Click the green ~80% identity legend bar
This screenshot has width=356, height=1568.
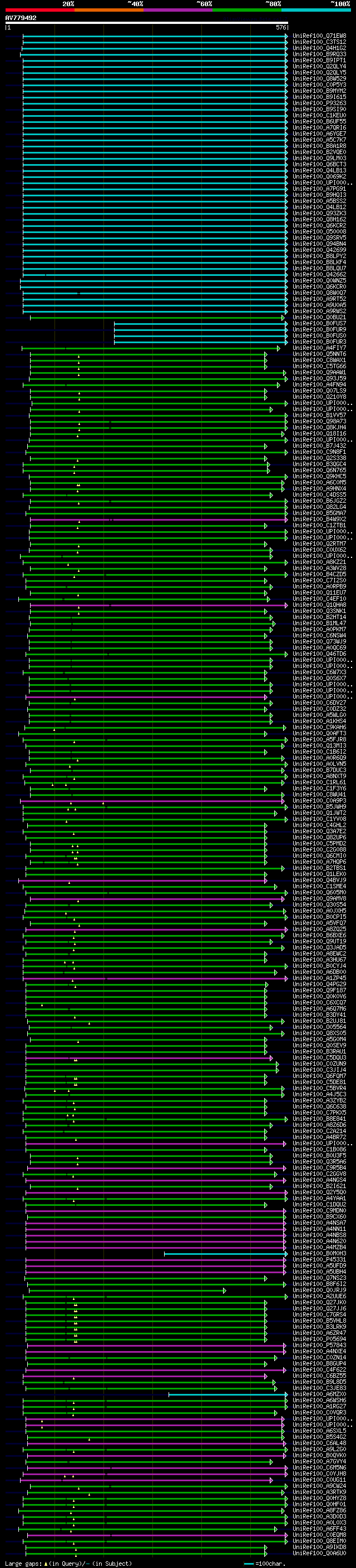pyautogui.click(x=247, y=10)
